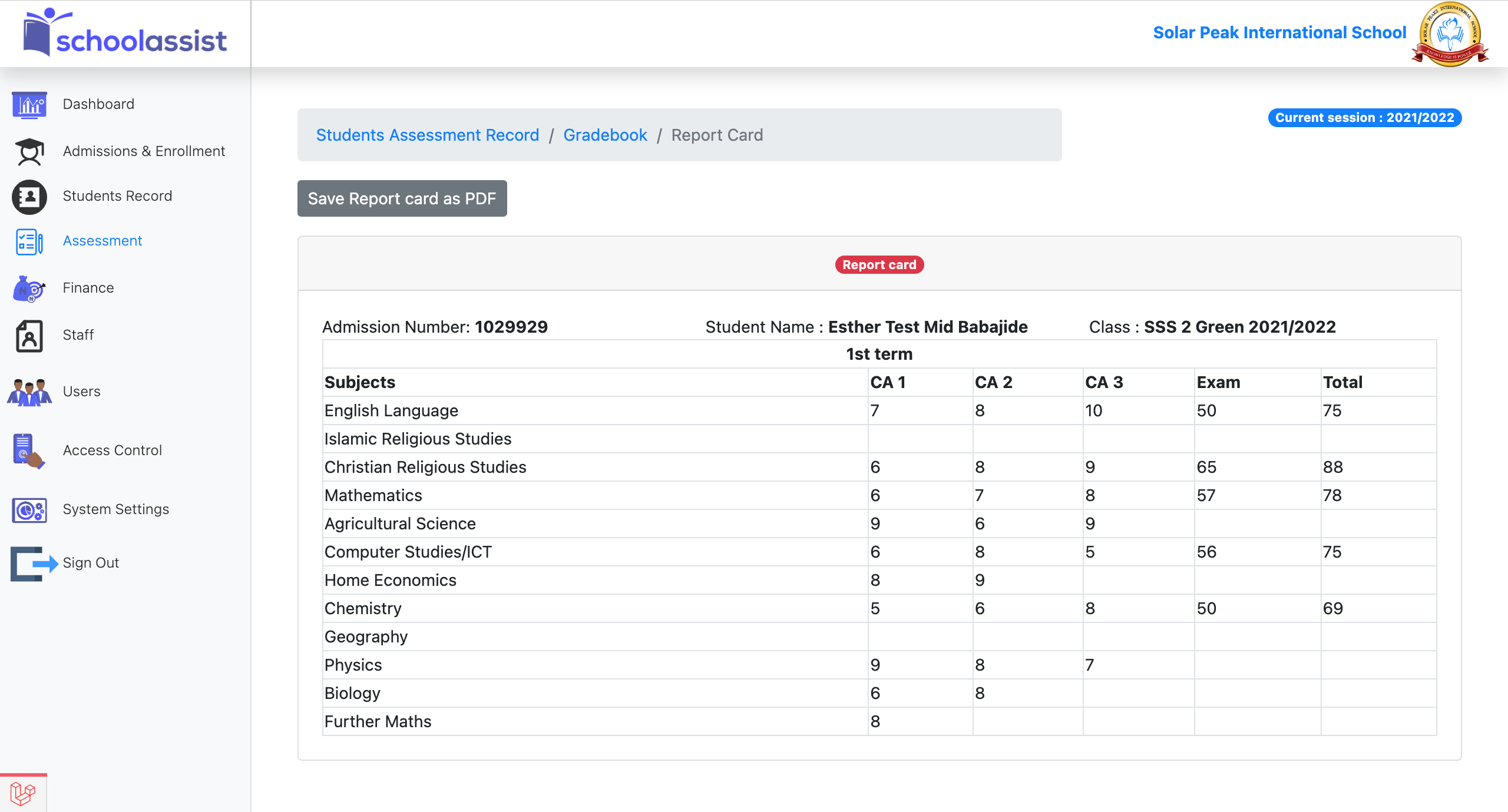Viewport: 1508px width, 812px height.
Task: Click Save Report card as PDF
Action: (402, 198)
